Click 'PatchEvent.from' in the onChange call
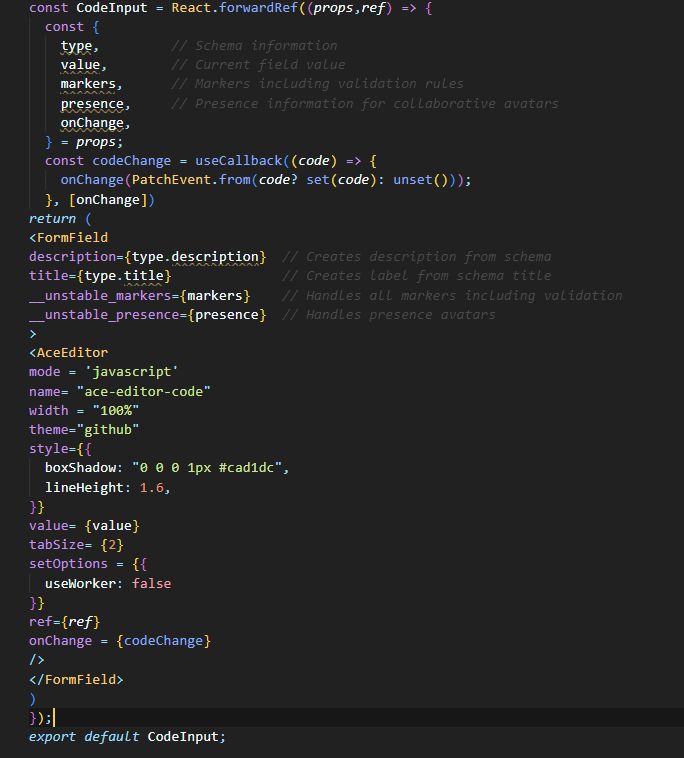This screenshot has width=684, height=758. pos(191,180)
